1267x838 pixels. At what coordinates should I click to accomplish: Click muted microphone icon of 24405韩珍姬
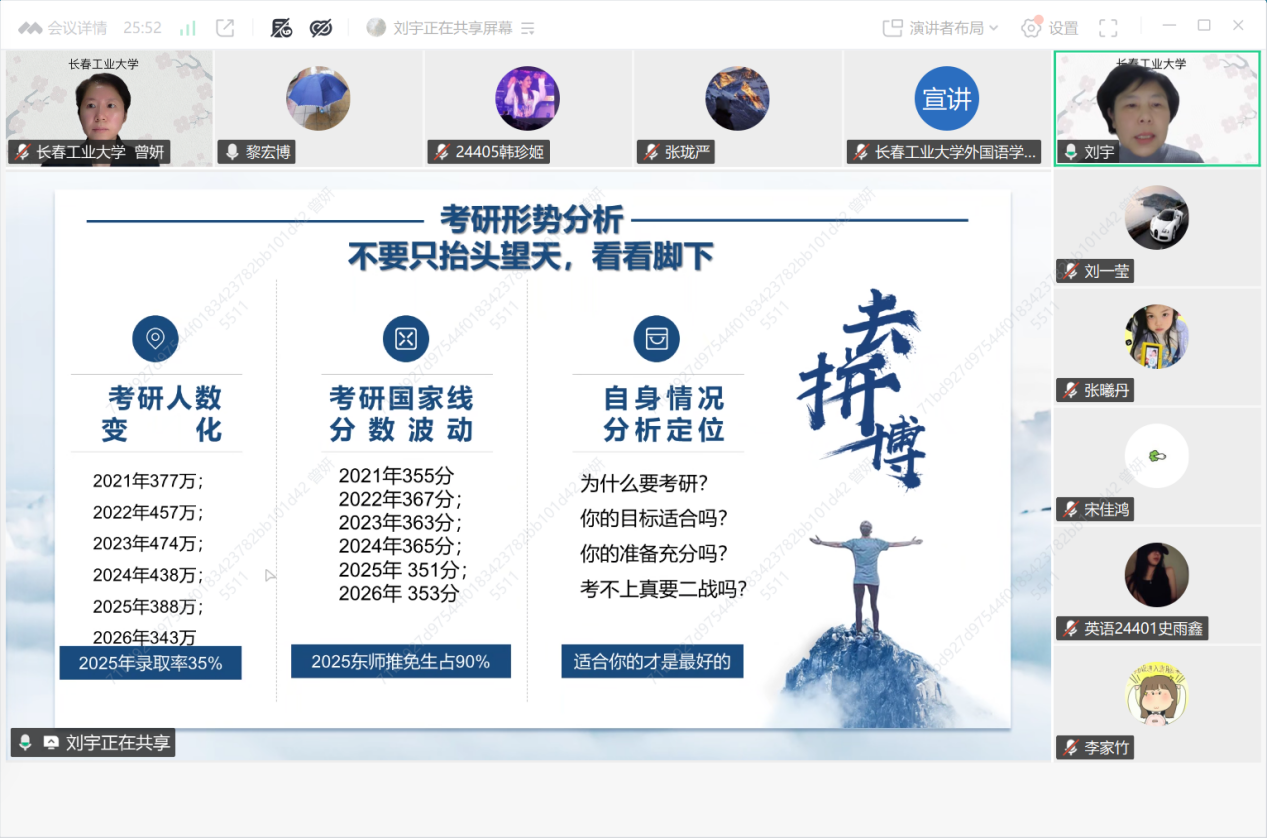441,152
